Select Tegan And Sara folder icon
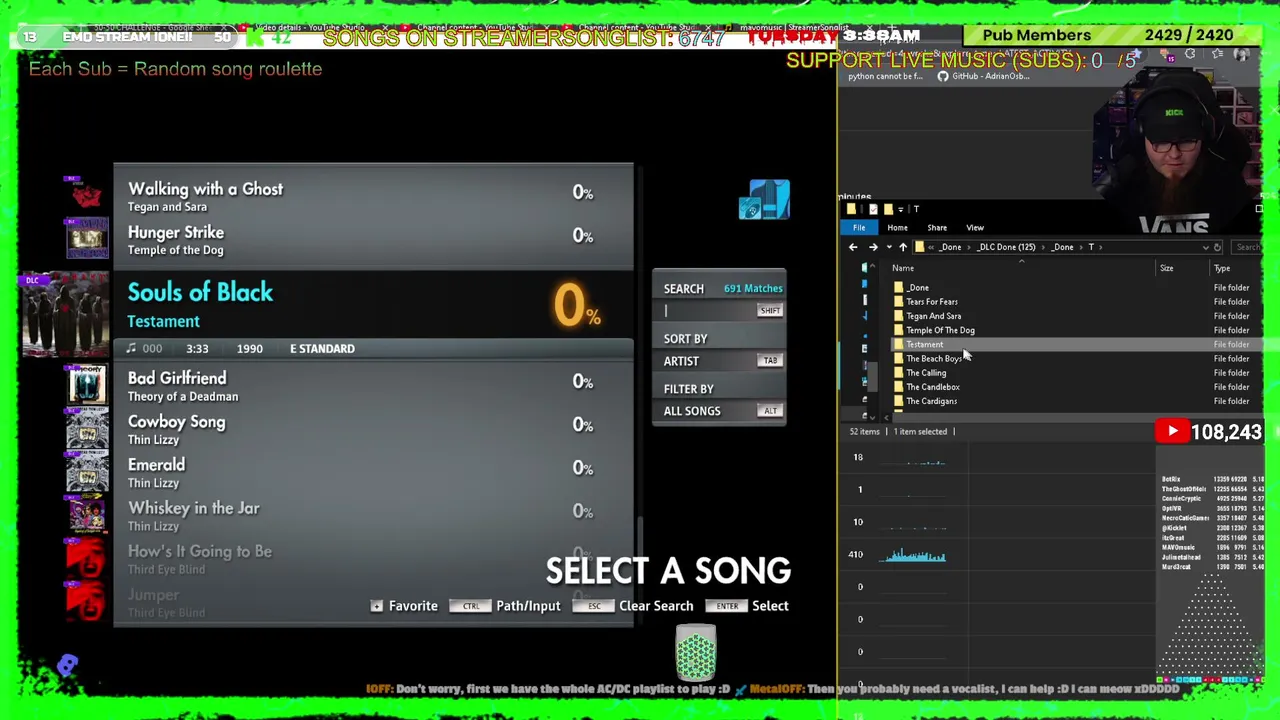The height and width of the screenshot is (720, 1280). [x=898, y=316]
